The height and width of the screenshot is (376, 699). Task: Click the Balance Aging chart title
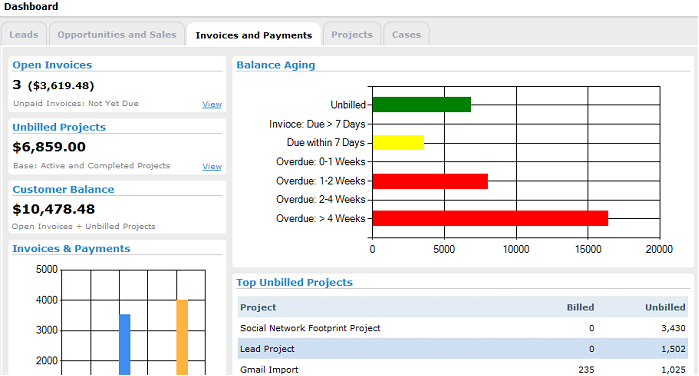pos(275,65)
